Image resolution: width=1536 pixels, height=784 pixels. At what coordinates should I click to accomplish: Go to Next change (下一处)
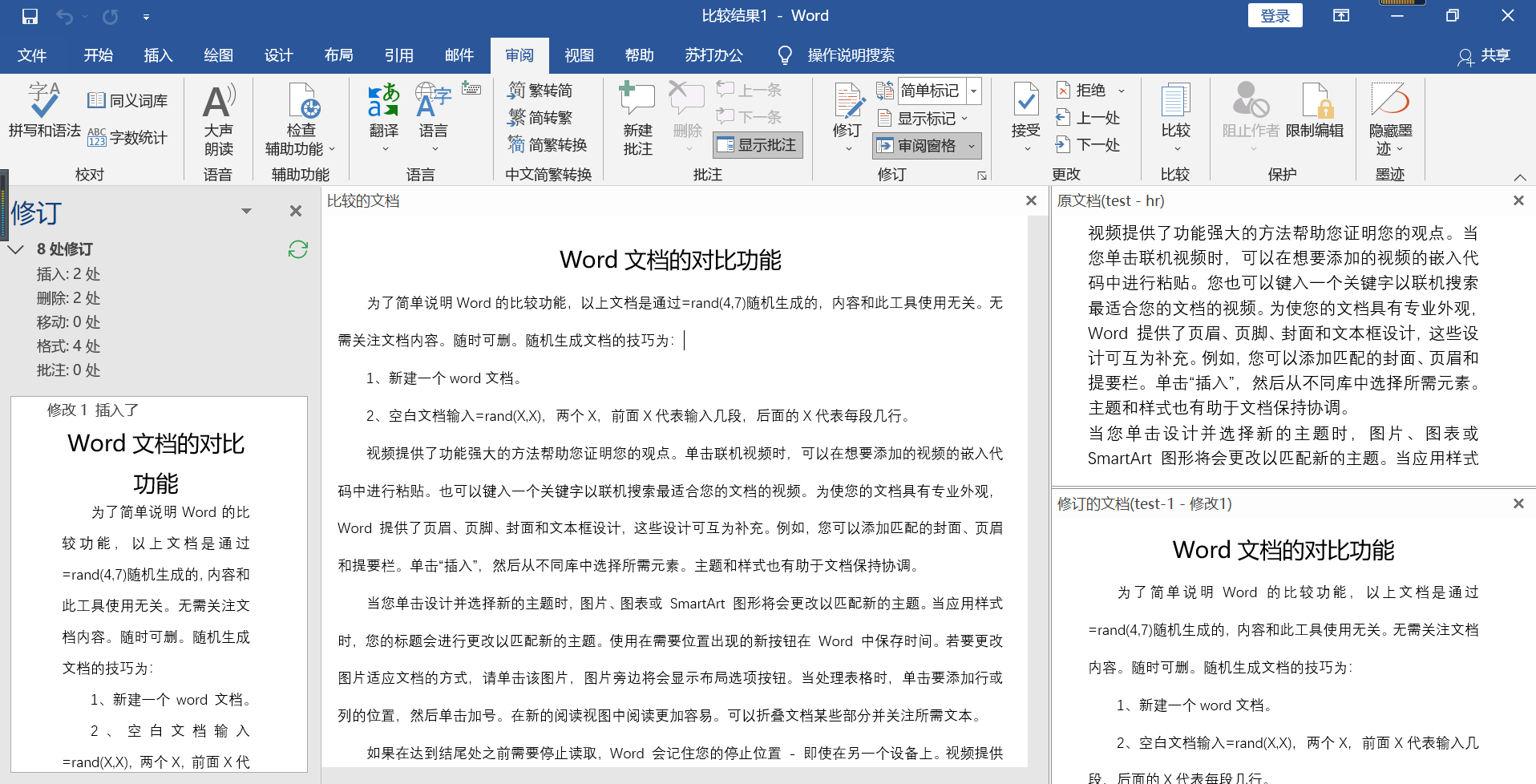click(x=1088, y=145)
